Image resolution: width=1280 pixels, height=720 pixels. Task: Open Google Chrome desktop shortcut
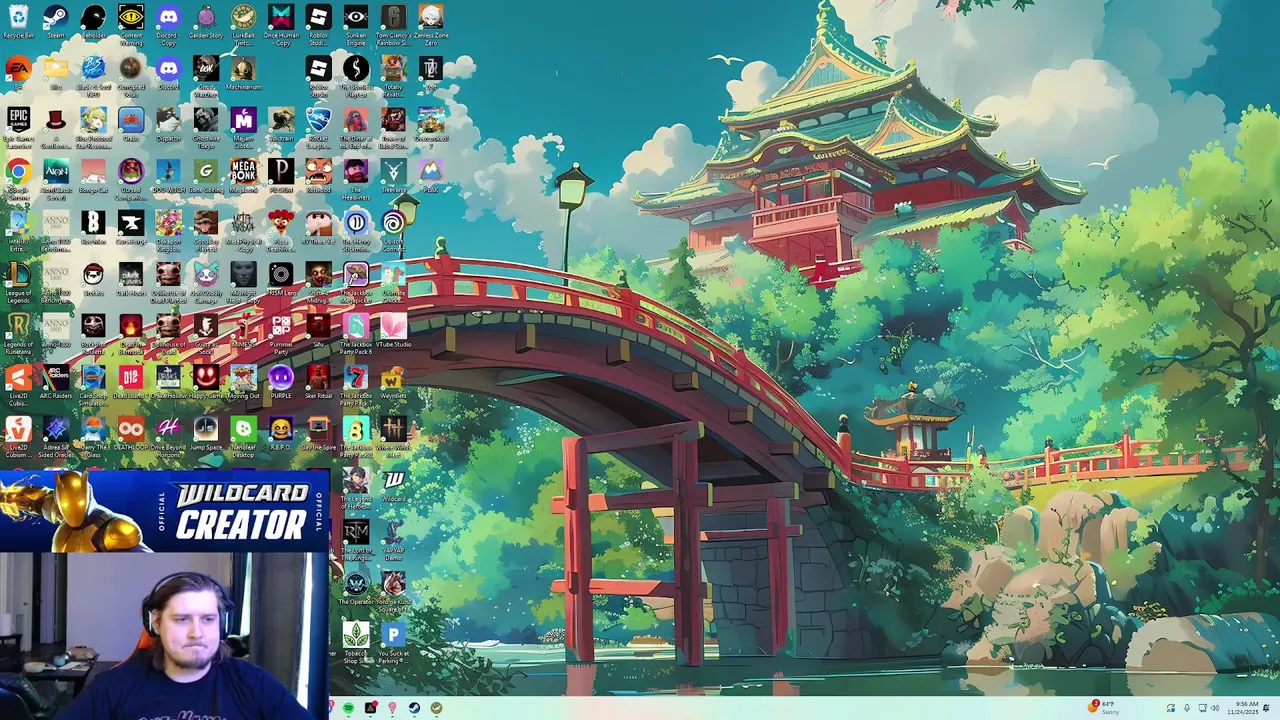tap(18, 178)
